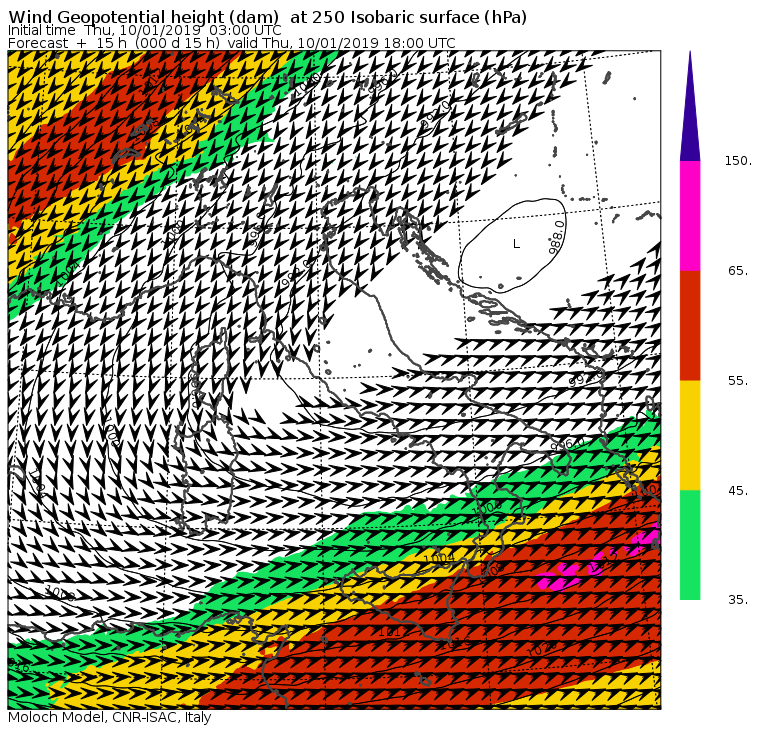Click the magenta segment of the color scale
The image size is (760, 731).
click(x=690, y=216)
